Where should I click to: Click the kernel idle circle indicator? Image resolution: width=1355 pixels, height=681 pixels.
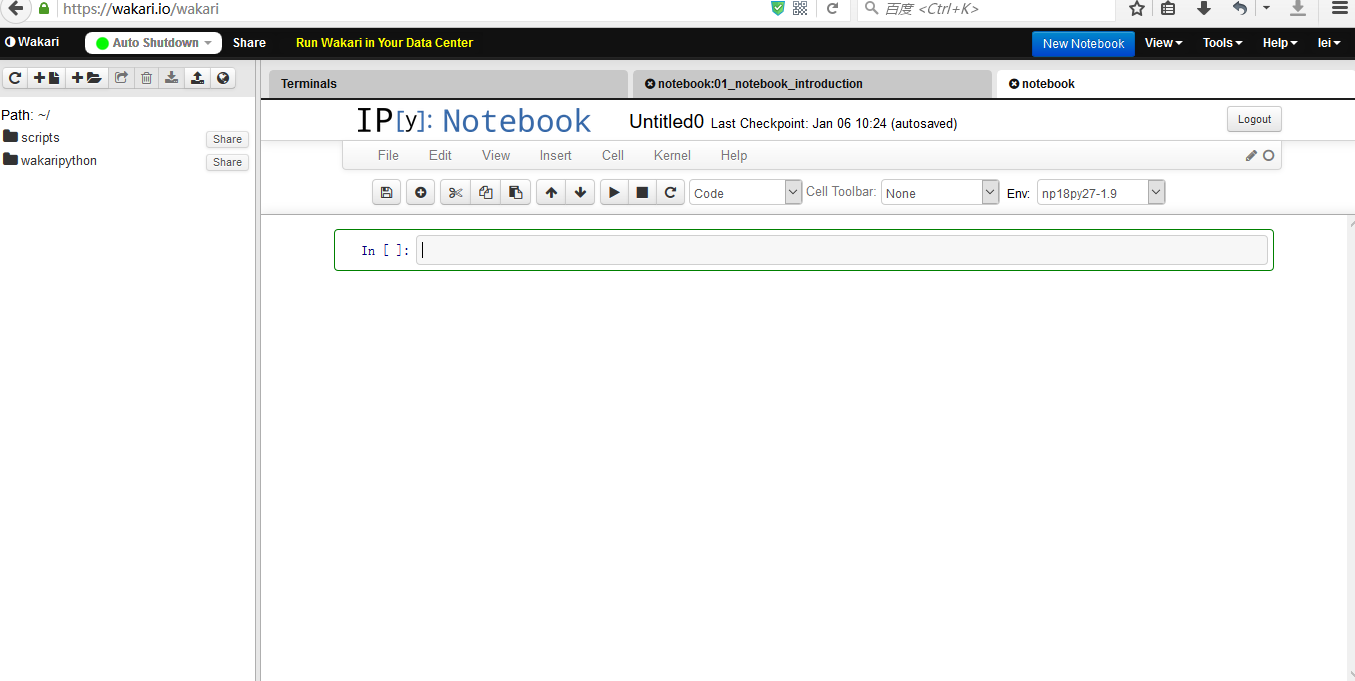coord(1269,155)
